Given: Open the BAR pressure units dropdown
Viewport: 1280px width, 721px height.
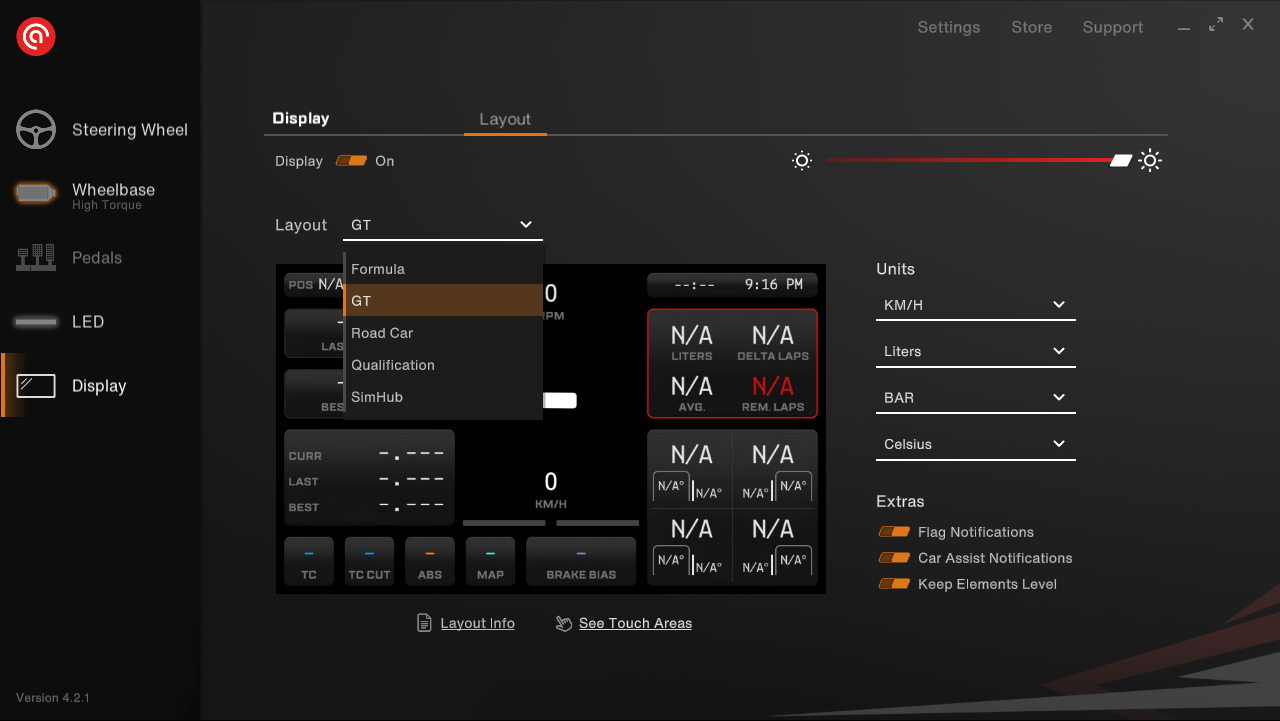Looking at the screenshot, I should (x=975, y=398).
